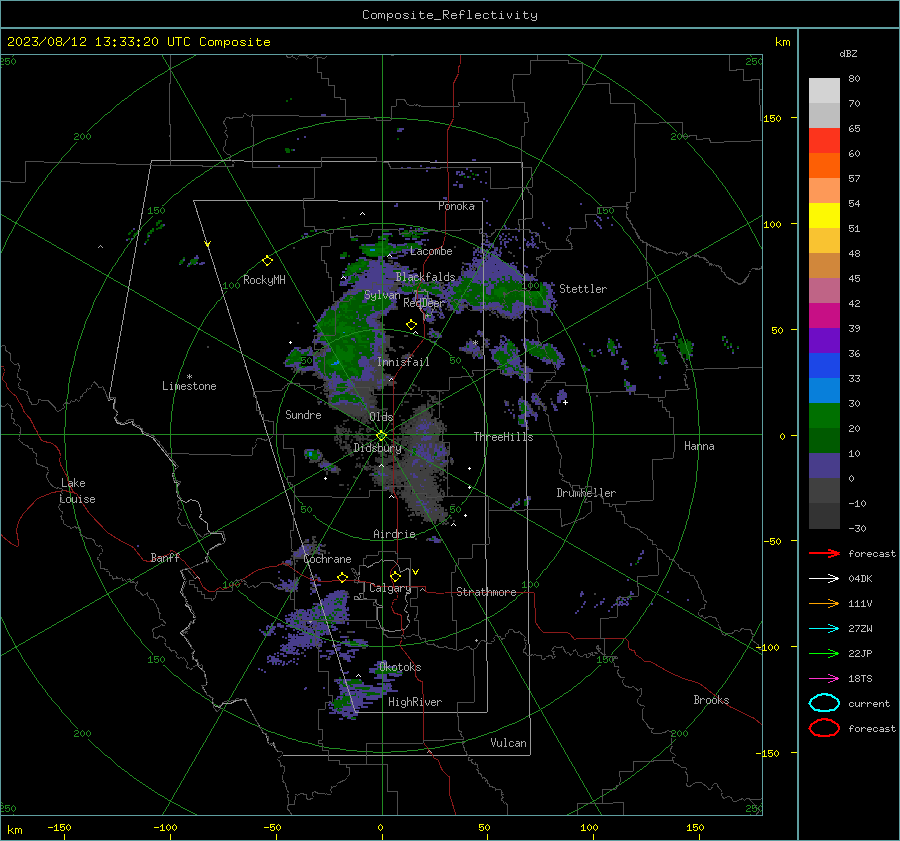Click the magenta 39 dBZ color swatch
The width and height of the screenshot is (900, 841).
pos(824,315)
